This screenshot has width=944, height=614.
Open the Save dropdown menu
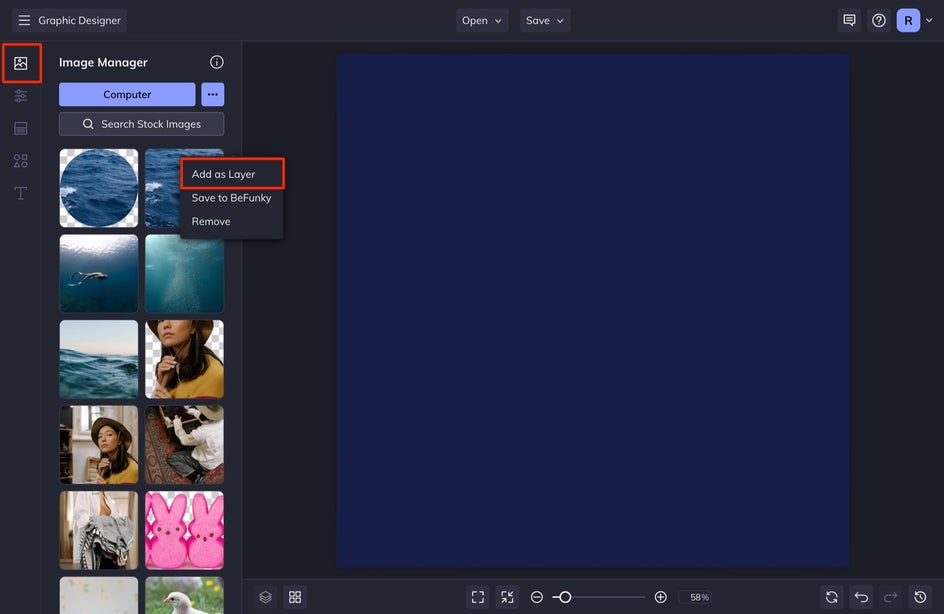point(545,20)
